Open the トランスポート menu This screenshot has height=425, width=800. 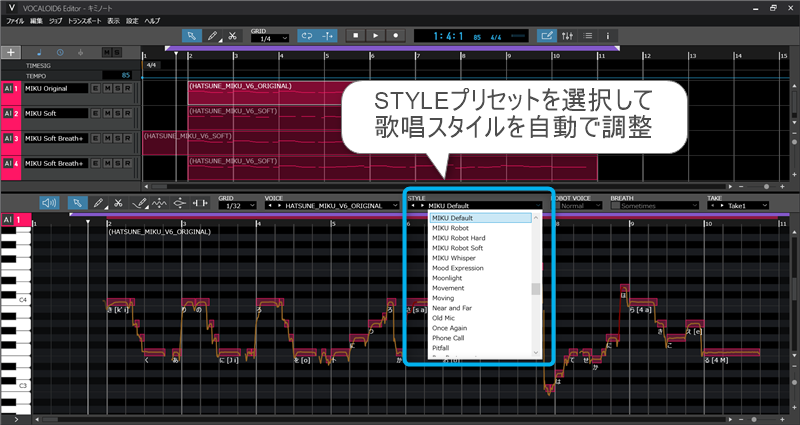85,21
